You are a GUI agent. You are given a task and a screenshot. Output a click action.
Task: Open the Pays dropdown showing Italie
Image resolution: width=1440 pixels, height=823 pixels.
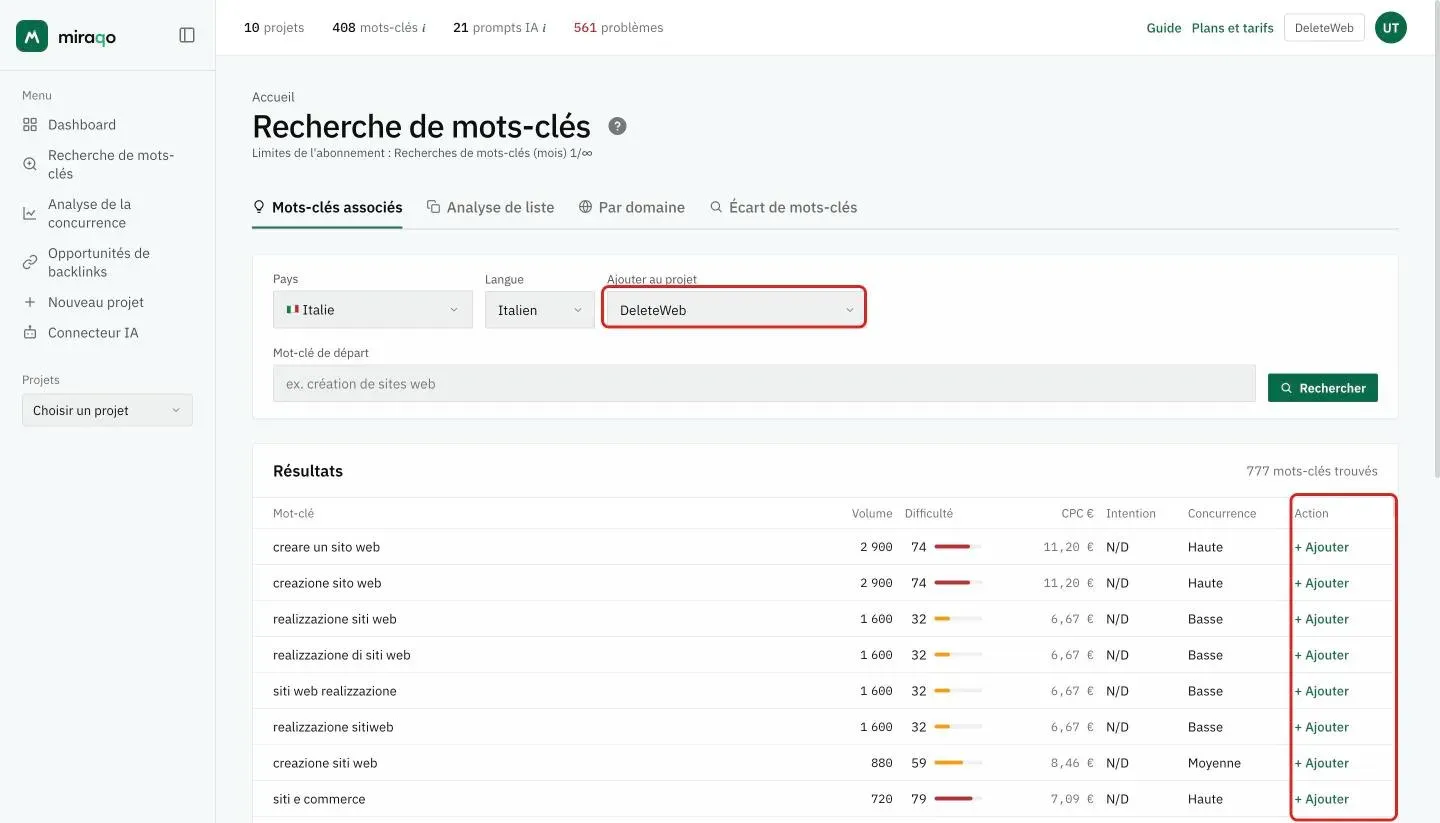click(372, 310)
